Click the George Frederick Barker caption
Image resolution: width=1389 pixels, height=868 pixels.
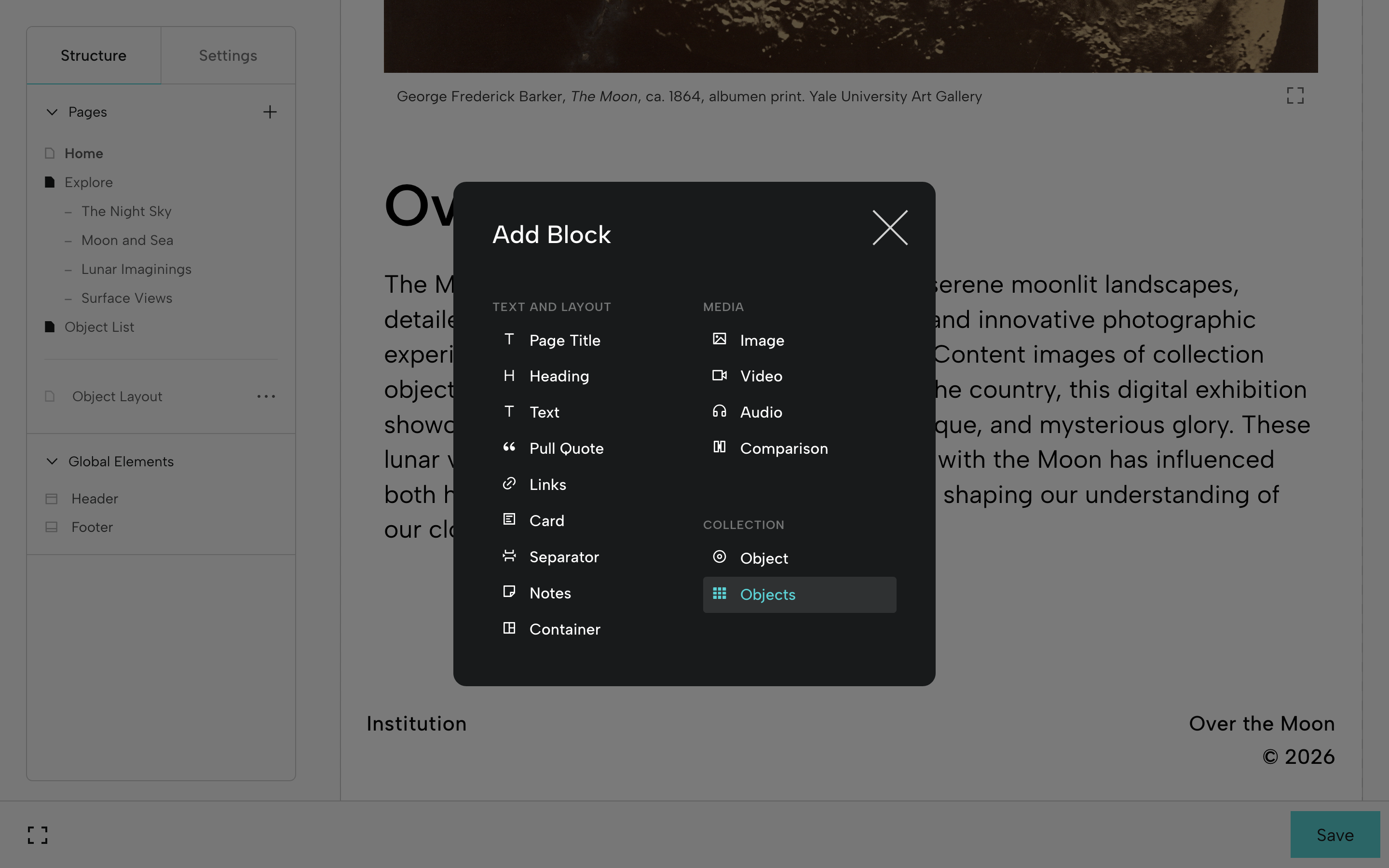[689, 96]
